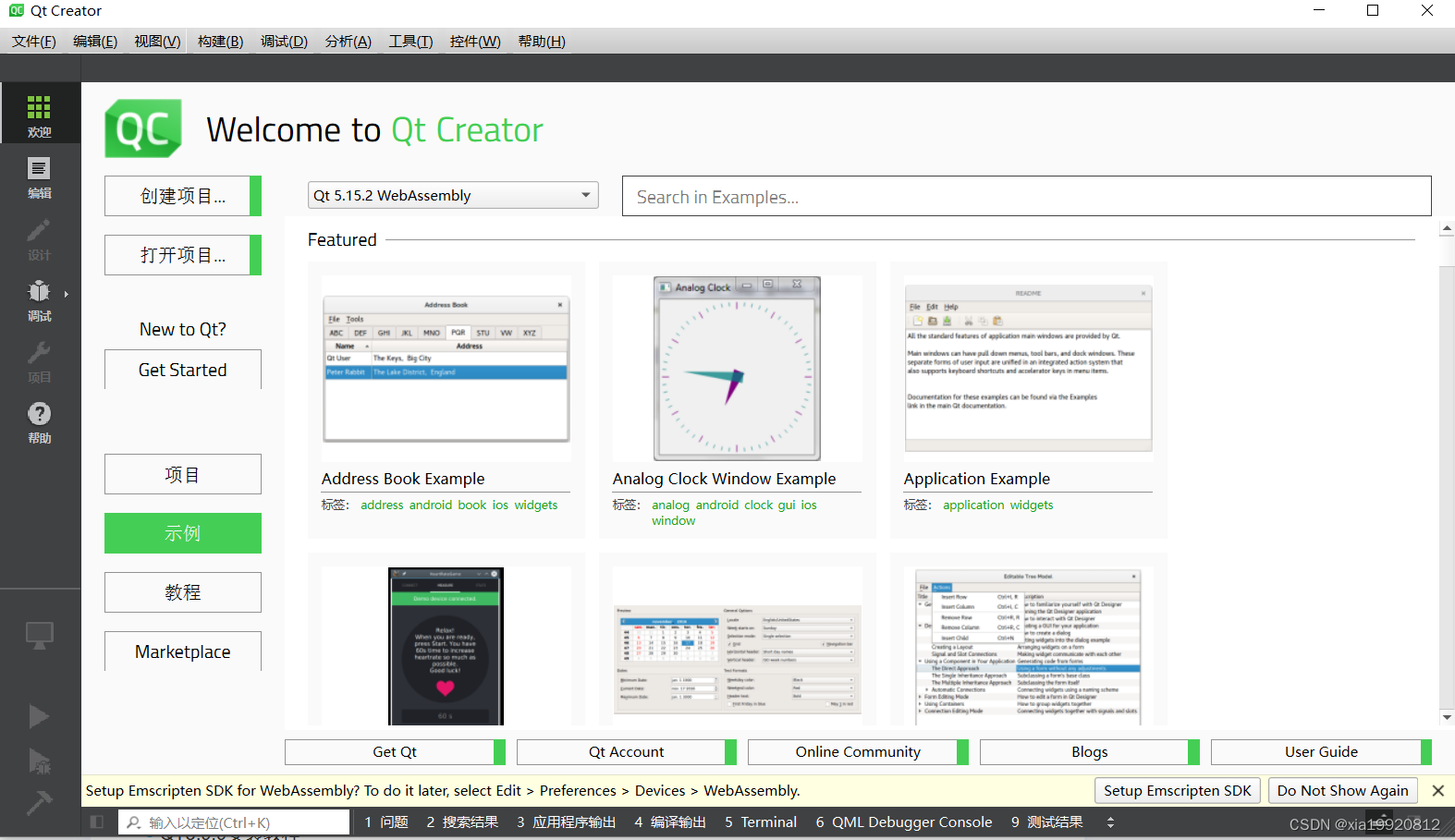Viewport: 1455px width, 840px height.
Task: Click the kit selector monitor icon
Action: coord(39,636)
